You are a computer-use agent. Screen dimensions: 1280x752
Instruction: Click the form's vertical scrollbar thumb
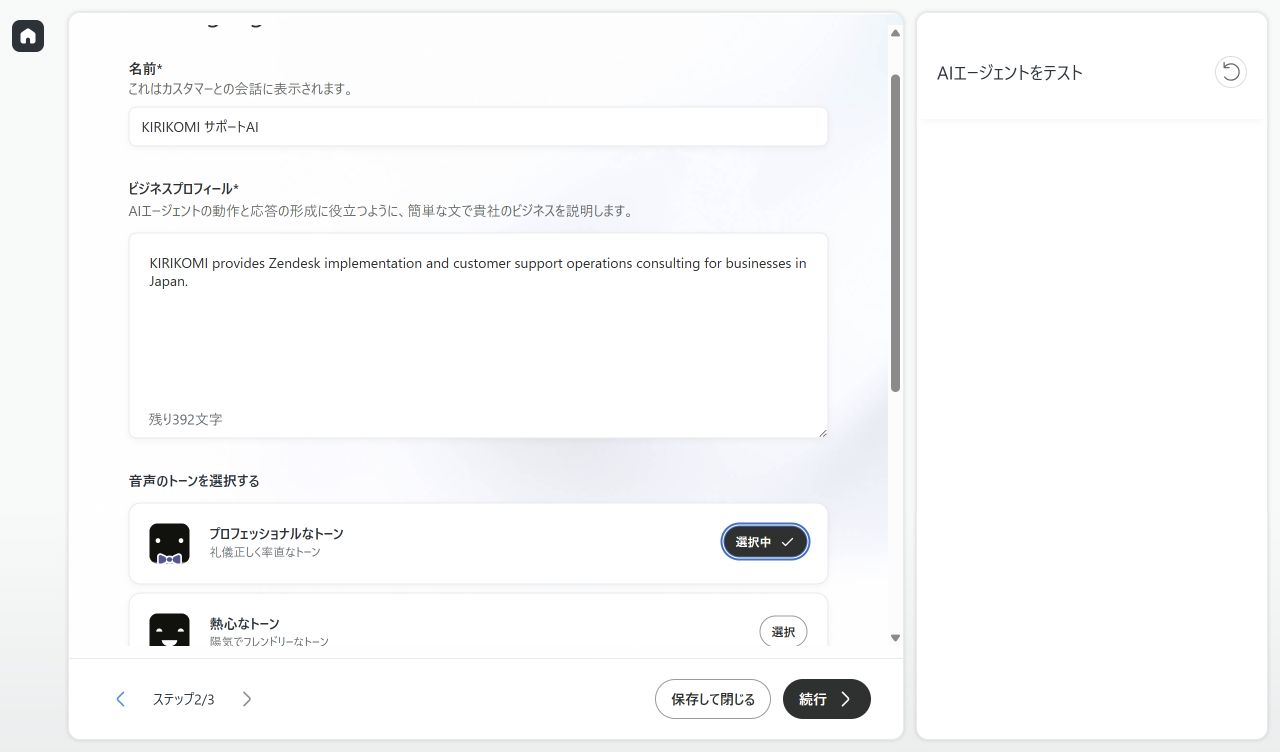coord(895,232)
